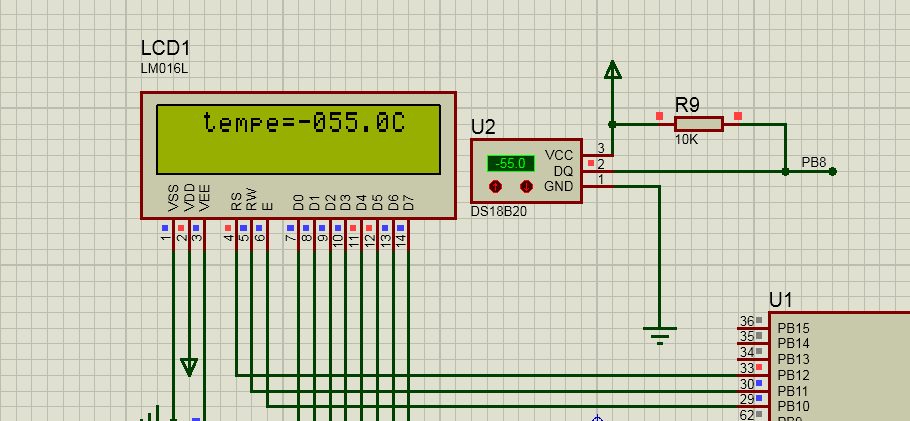The image size is (910, 421).
Task: Select resistor R9 body
Action: click(x=699, y=124)
